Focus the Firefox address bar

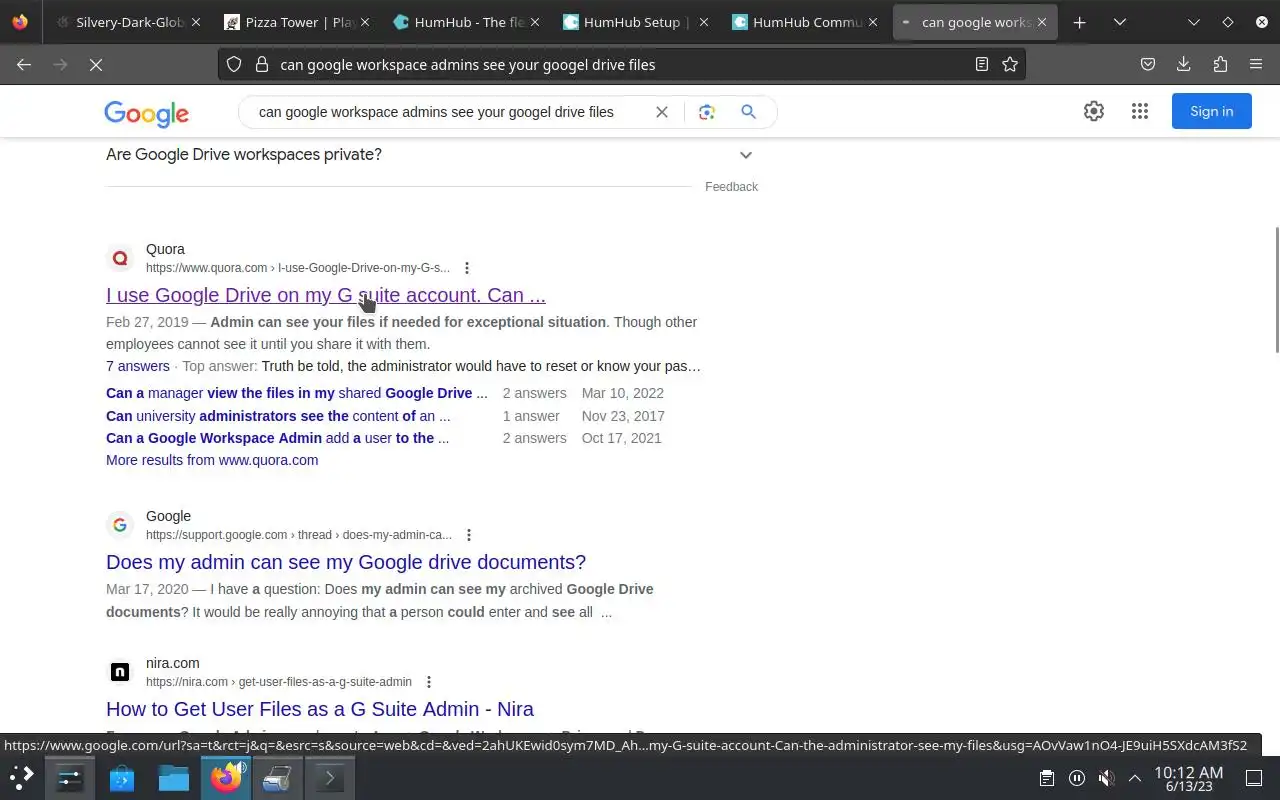coord(620,64)
